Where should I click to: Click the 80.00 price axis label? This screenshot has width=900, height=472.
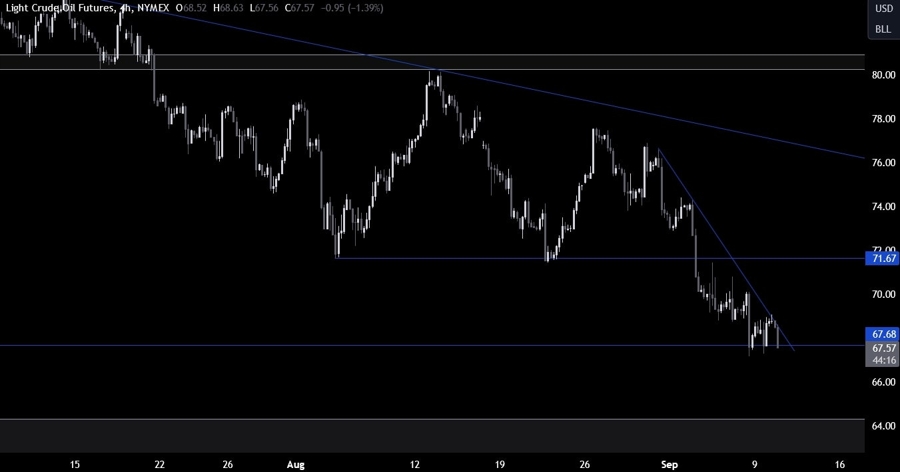click(883, 75)
